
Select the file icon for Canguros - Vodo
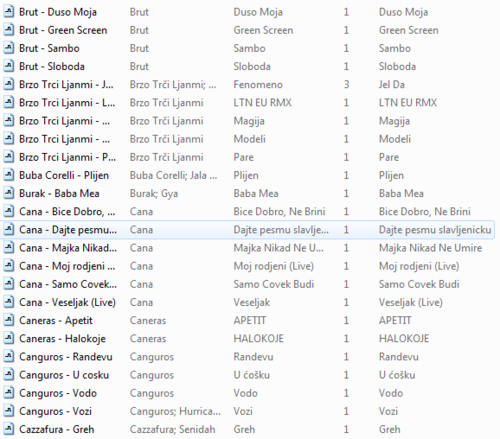9,393
